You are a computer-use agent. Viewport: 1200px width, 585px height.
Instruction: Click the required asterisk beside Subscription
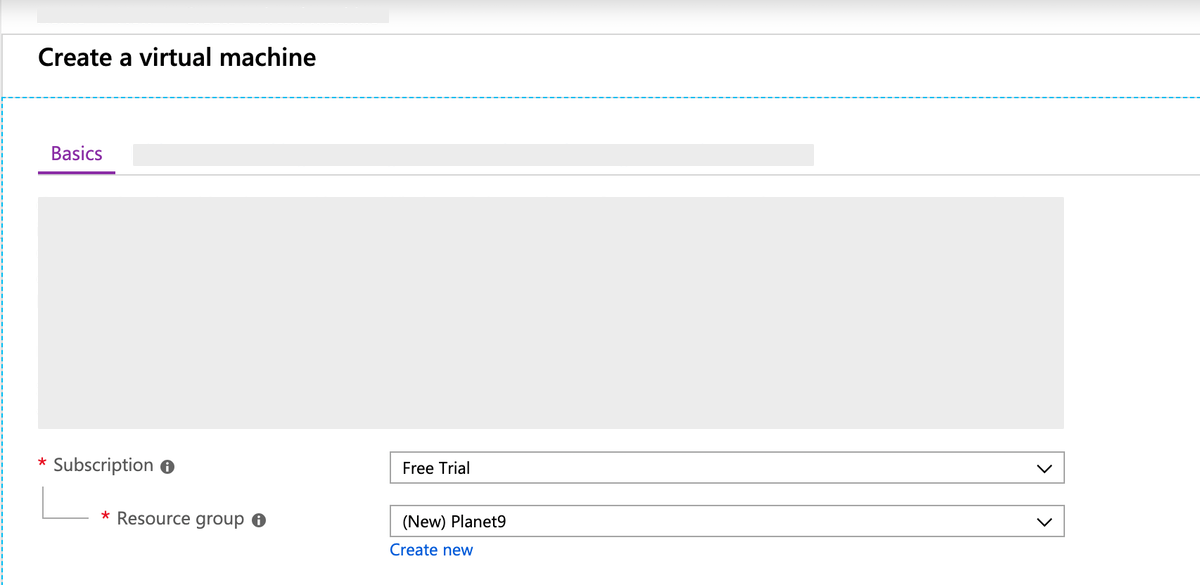click(41, 463)
